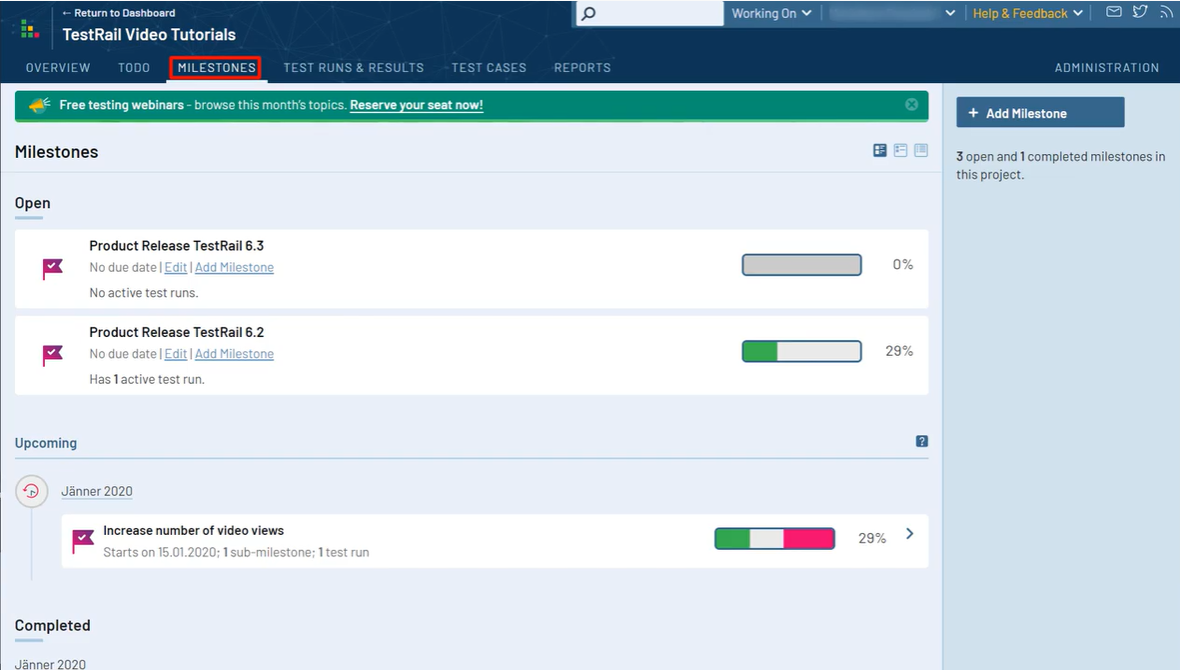Open the Administration section
Viewport: 1180px width, 670px height.
[x=1106, y=68]
